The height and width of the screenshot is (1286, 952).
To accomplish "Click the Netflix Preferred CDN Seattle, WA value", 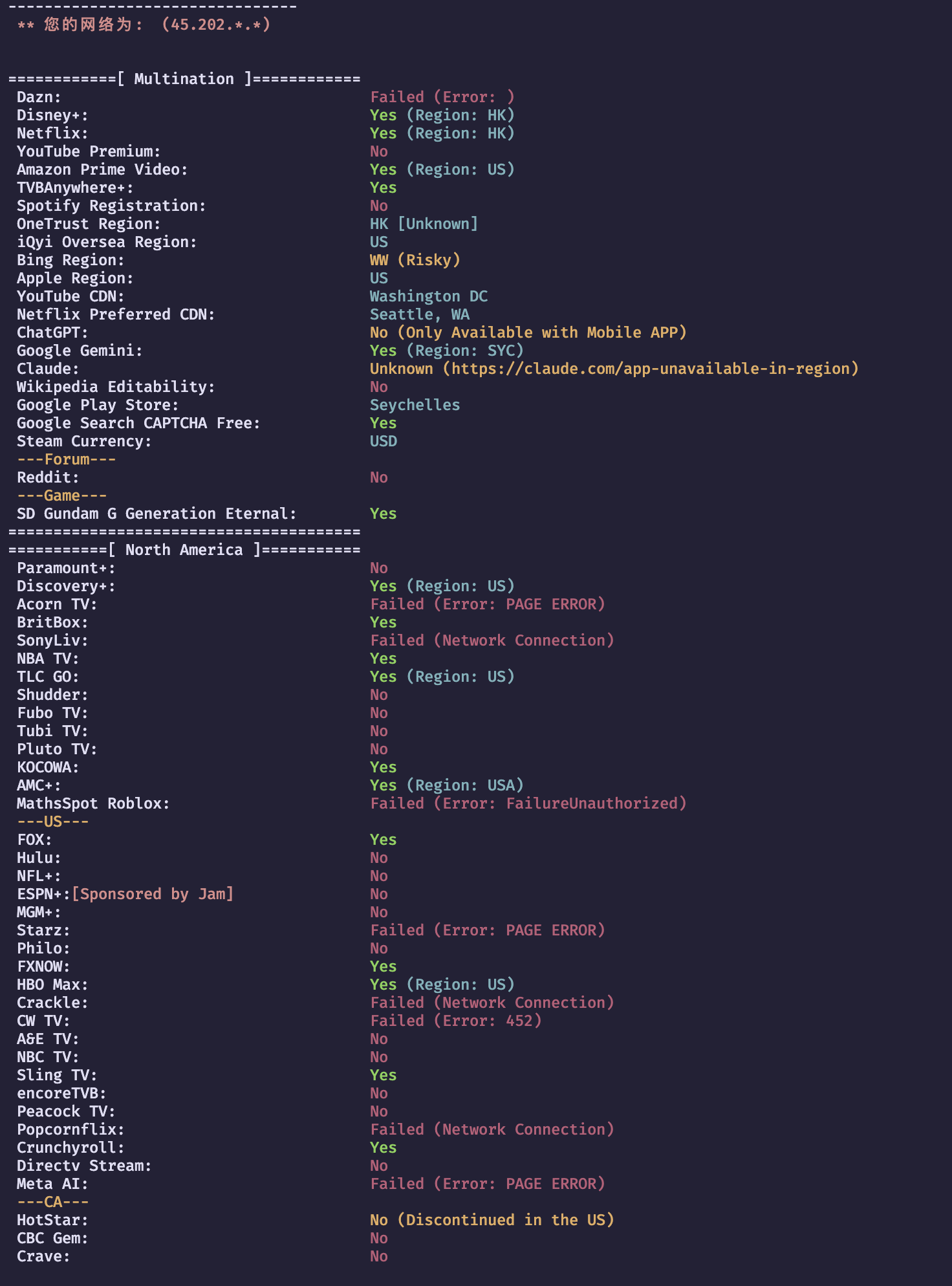I will 420,314.
